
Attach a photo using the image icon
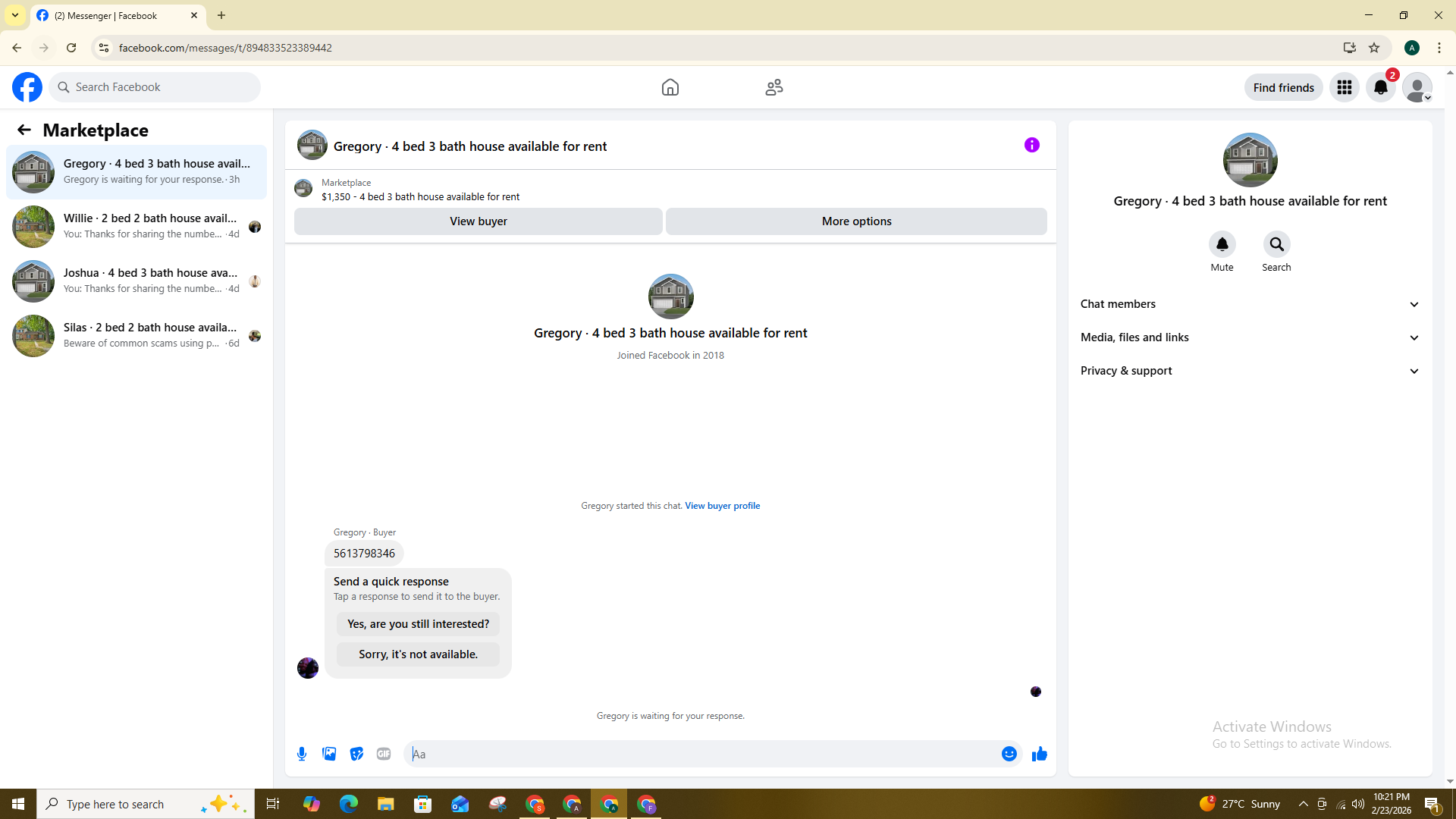tap(329, 754)
